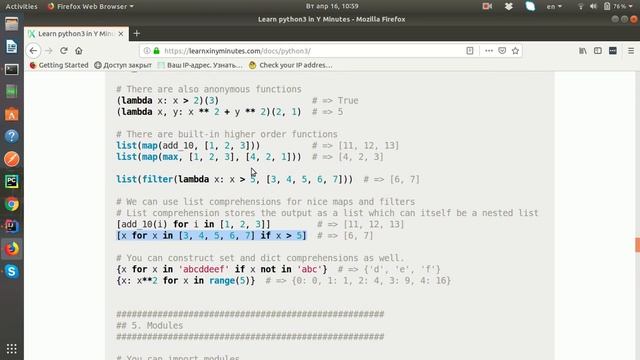The height and width of the screenshot is (360, 640).
Task: Open Skype from the dock
Action: [11, 271]
